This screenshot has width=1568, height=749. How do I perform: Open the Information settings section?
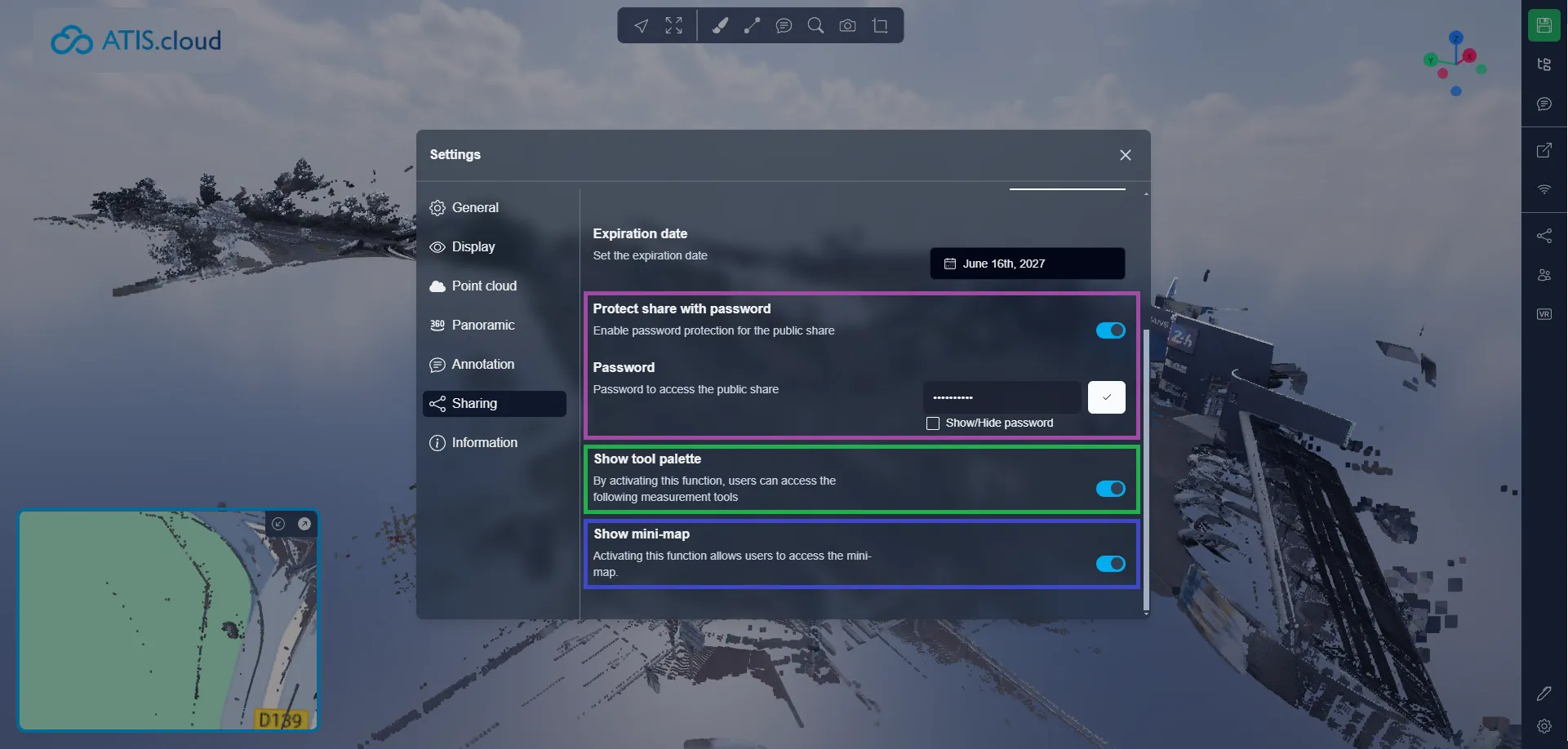(x=485, y=442)
